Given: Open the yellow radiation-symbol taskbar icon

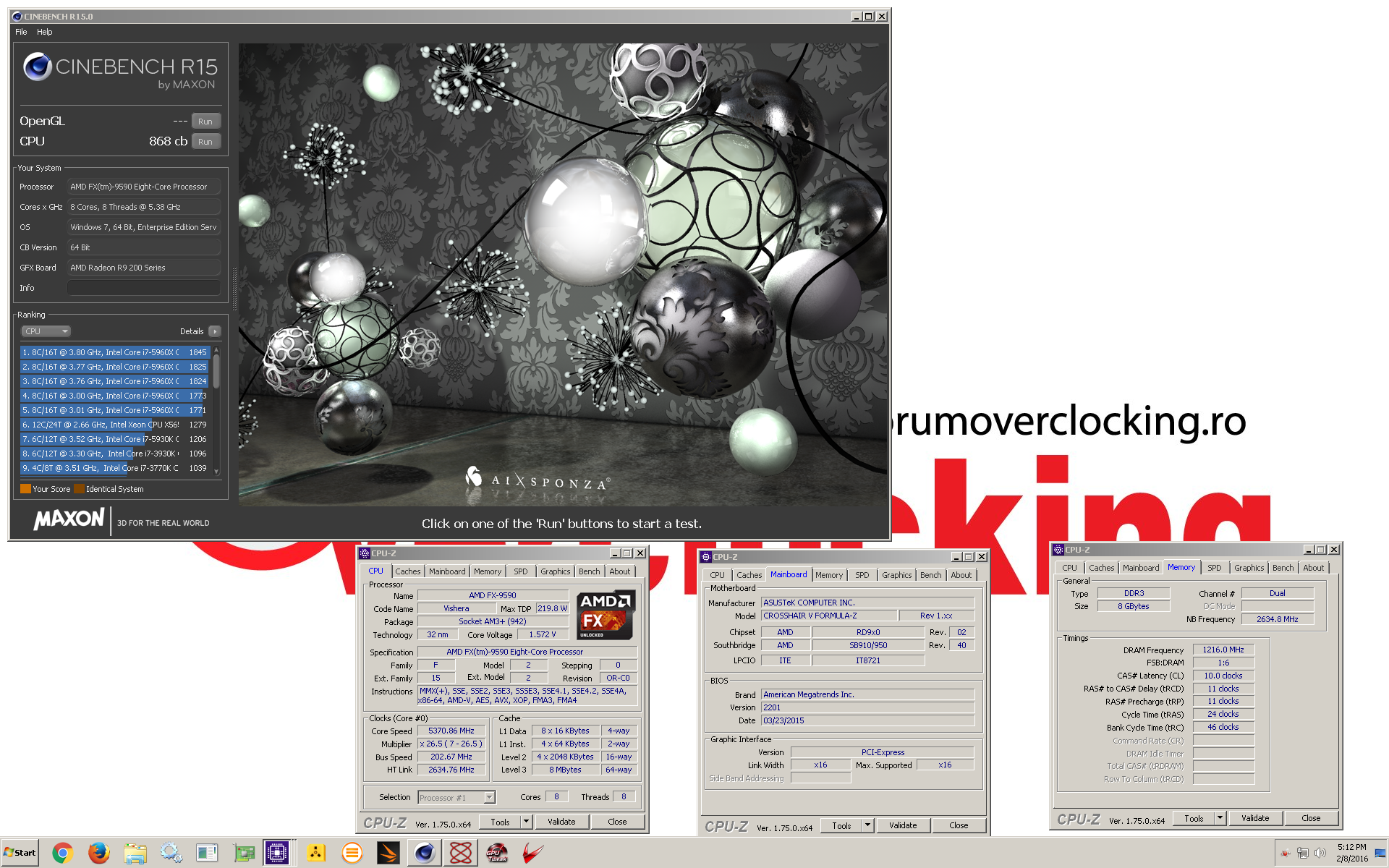Looking at the screenshot, I should [315, 854].
